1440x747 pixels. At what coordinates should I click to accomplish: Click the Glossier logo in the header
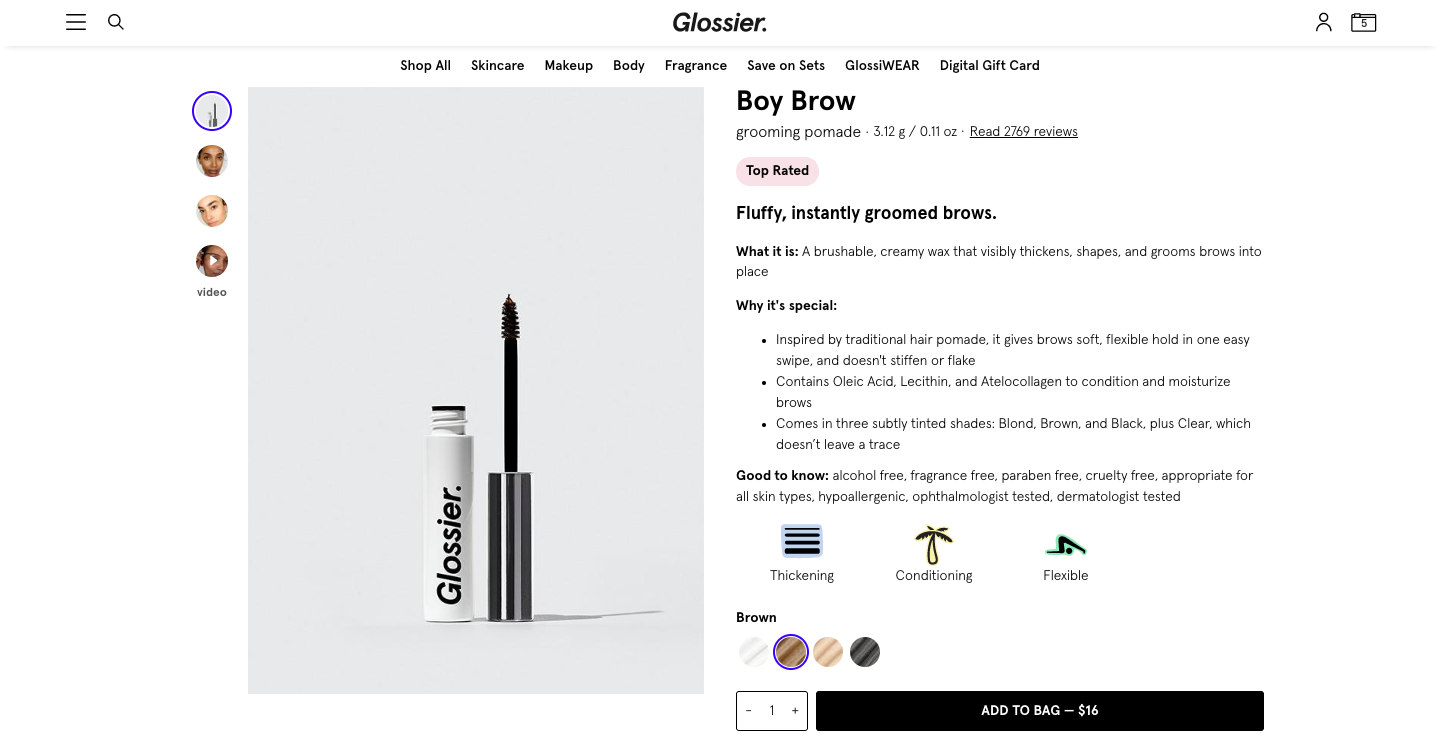pyautogui.click(x=719, y=22)
